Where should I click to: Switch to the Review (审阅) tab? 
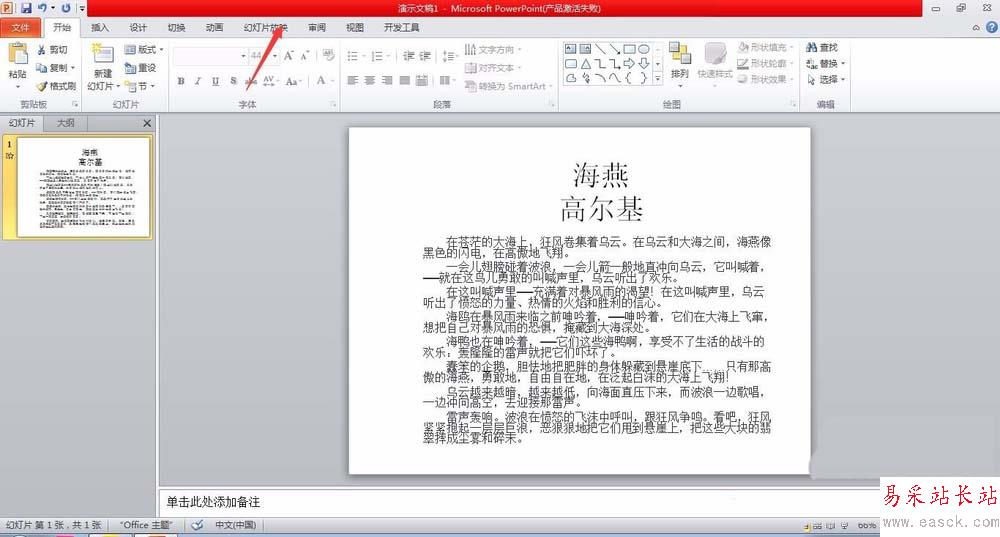click(317, 27)
